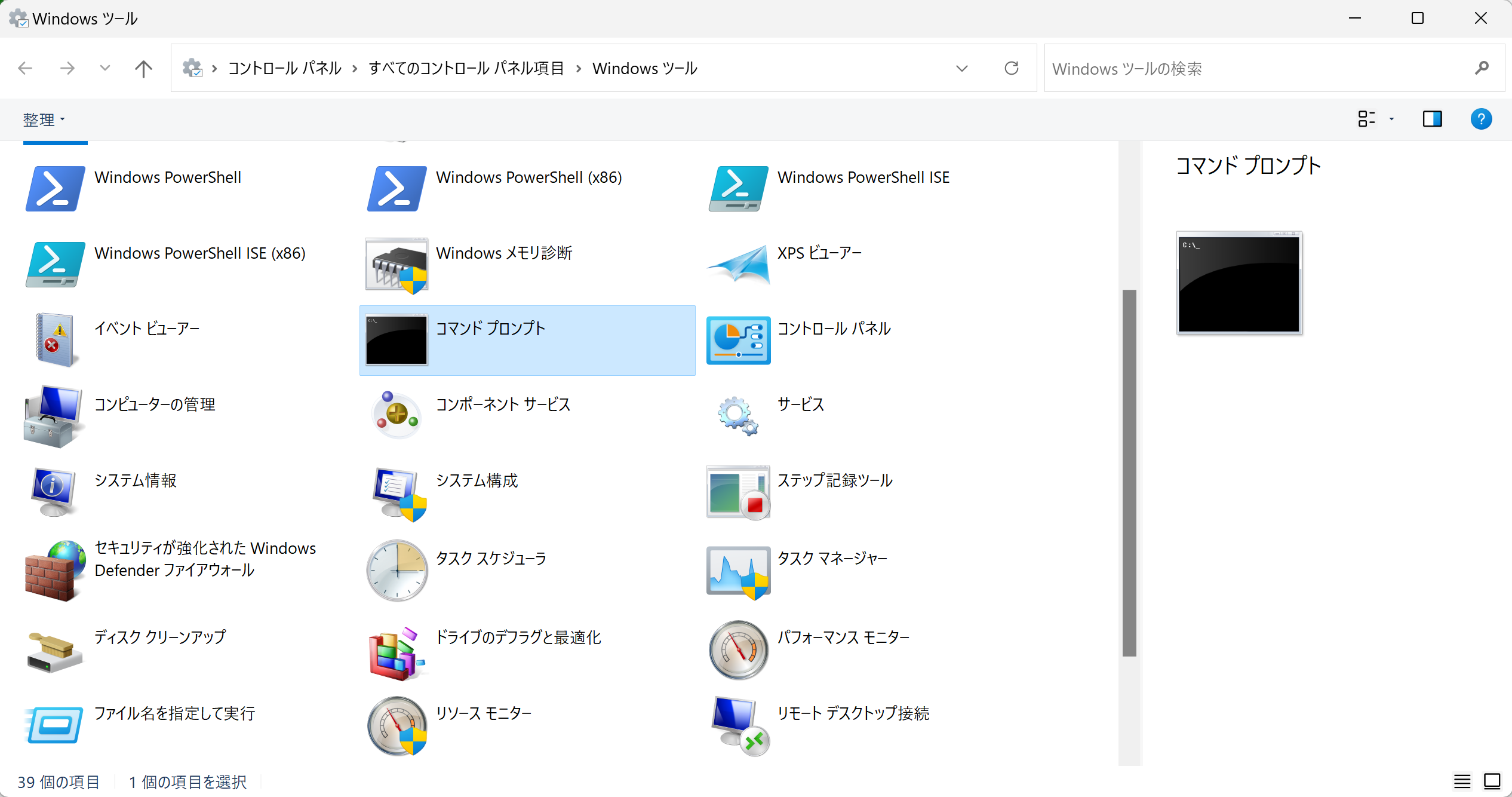Open the Windows PowerShell icon
This screenshot has height=797, width=1512.
(55, 189)
